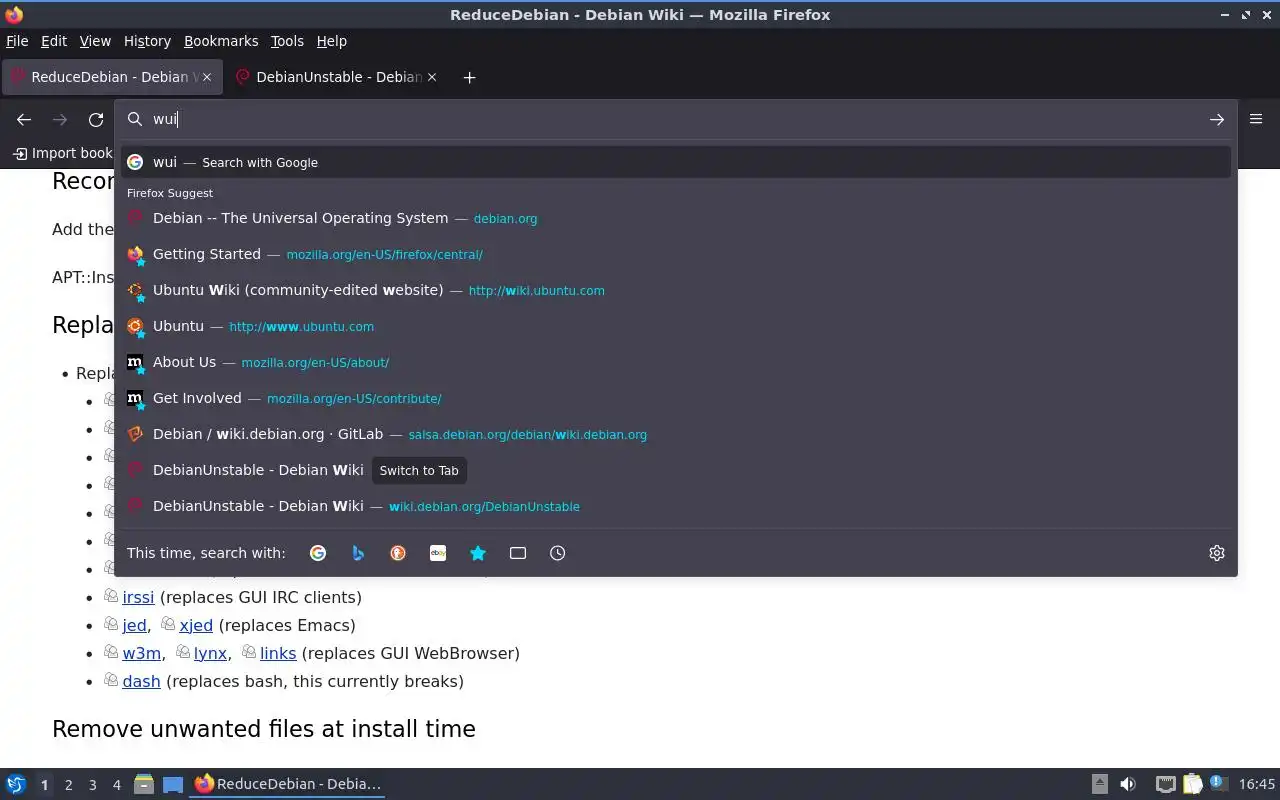Click the notification tray icon
This screenshot has height=800, width=1280.
[1218, 783]
